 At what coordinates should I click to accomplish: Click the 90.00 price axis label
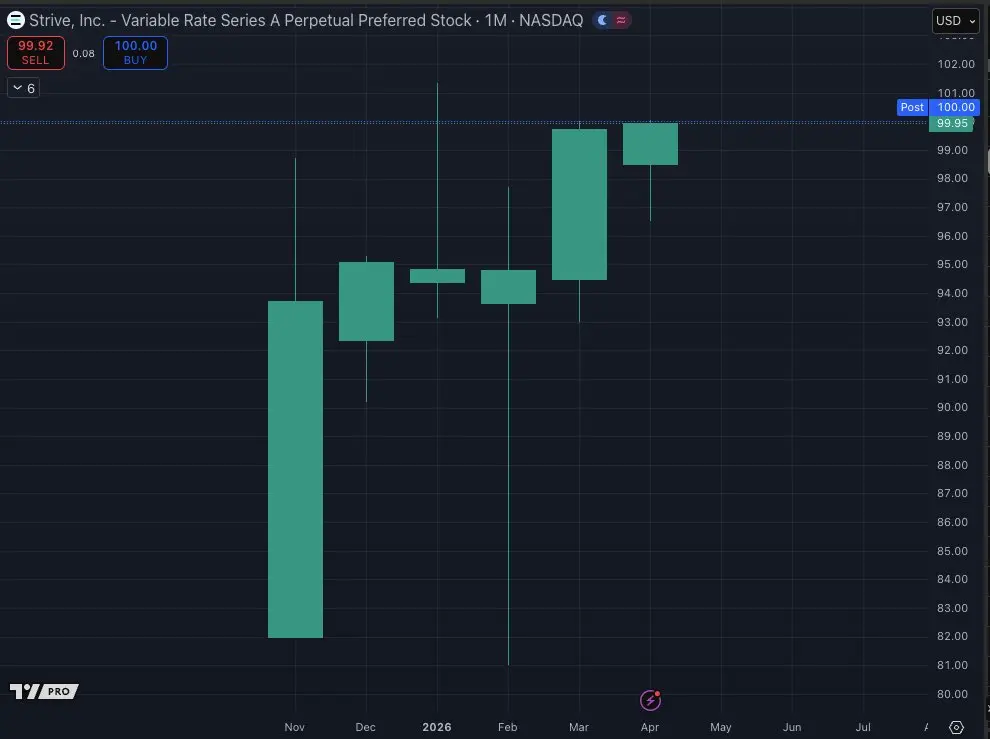(952, 407)
